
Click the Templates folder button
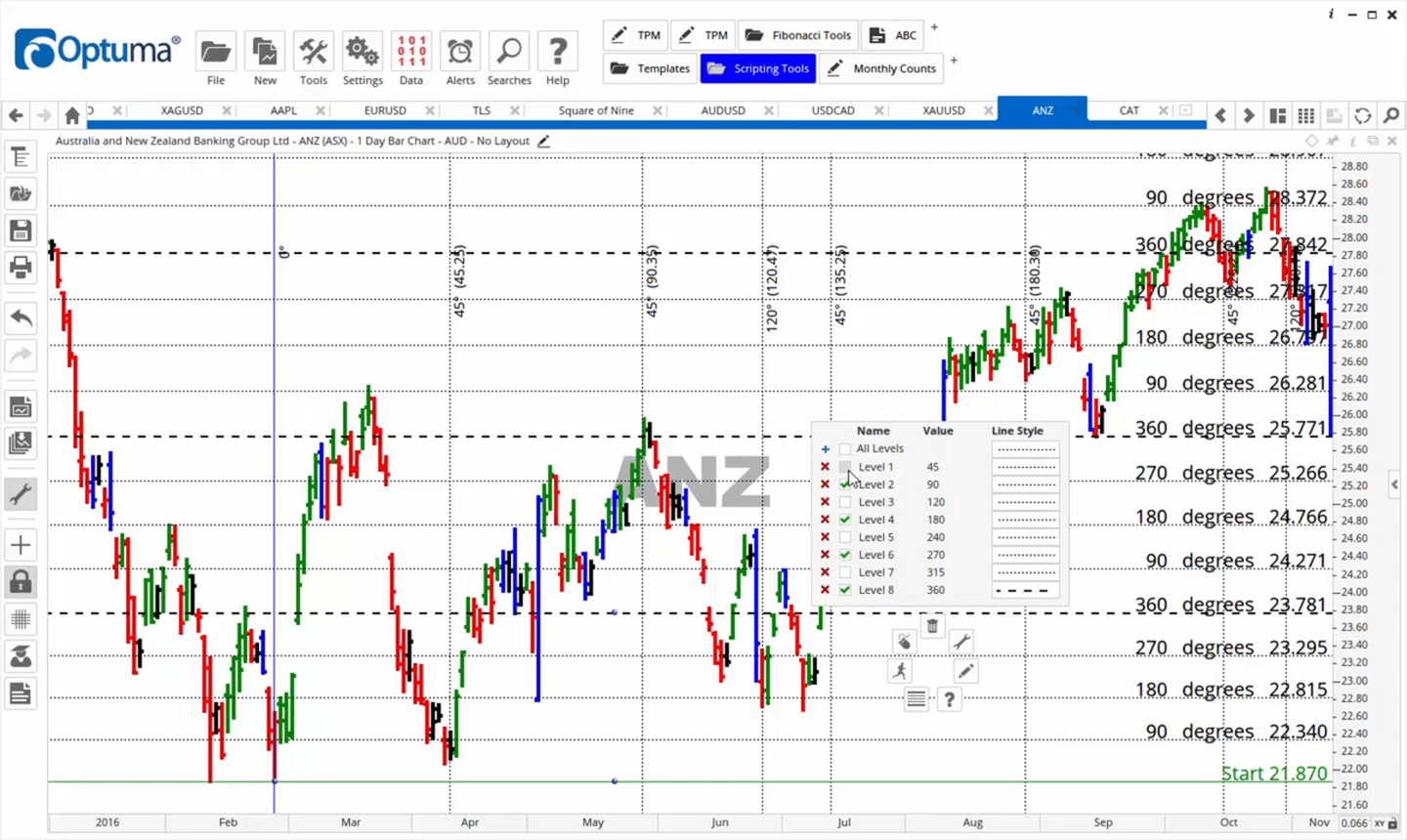click(x=651, y=68)
